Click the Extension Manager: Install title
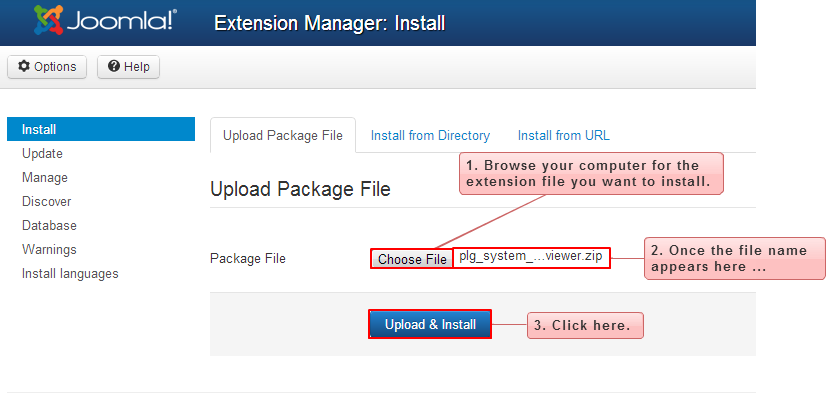 coord(330,23)
